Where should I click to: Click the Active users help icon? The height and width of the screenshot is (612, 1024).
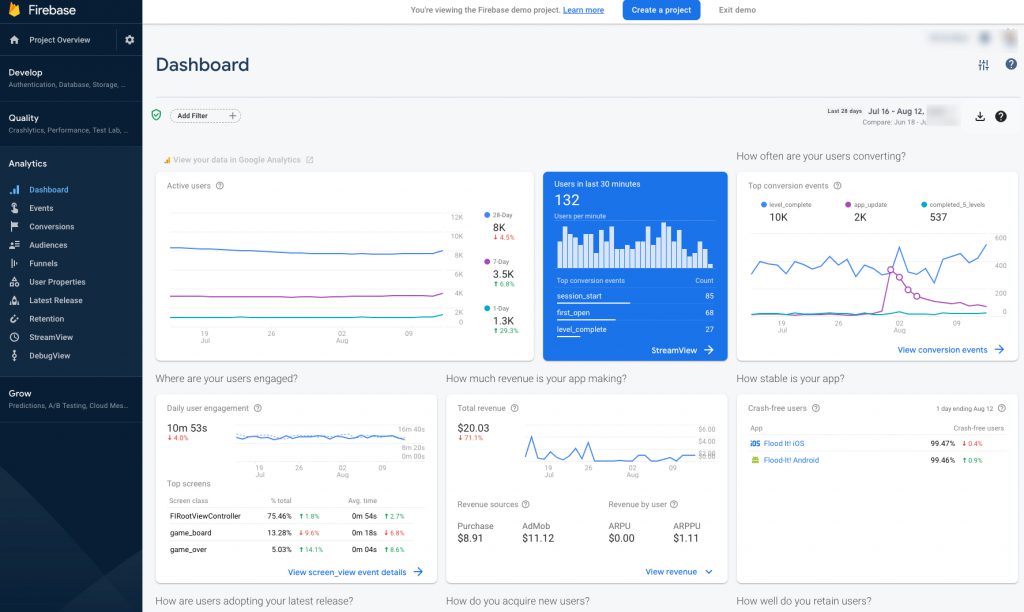(220, 185)
